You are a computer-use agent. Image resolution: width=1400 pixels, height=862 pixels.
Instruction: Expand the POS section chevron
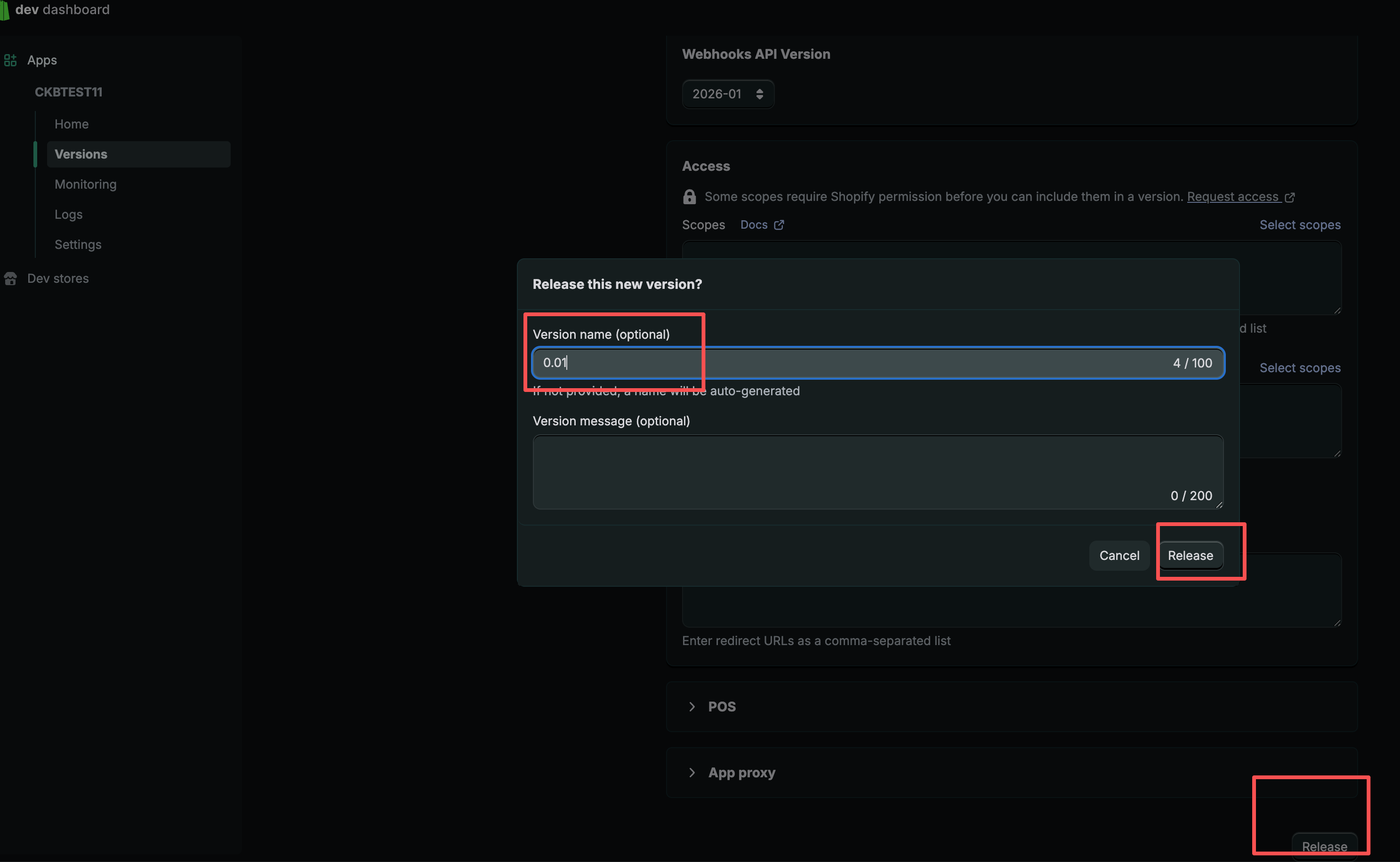click(x=692, y=706)
